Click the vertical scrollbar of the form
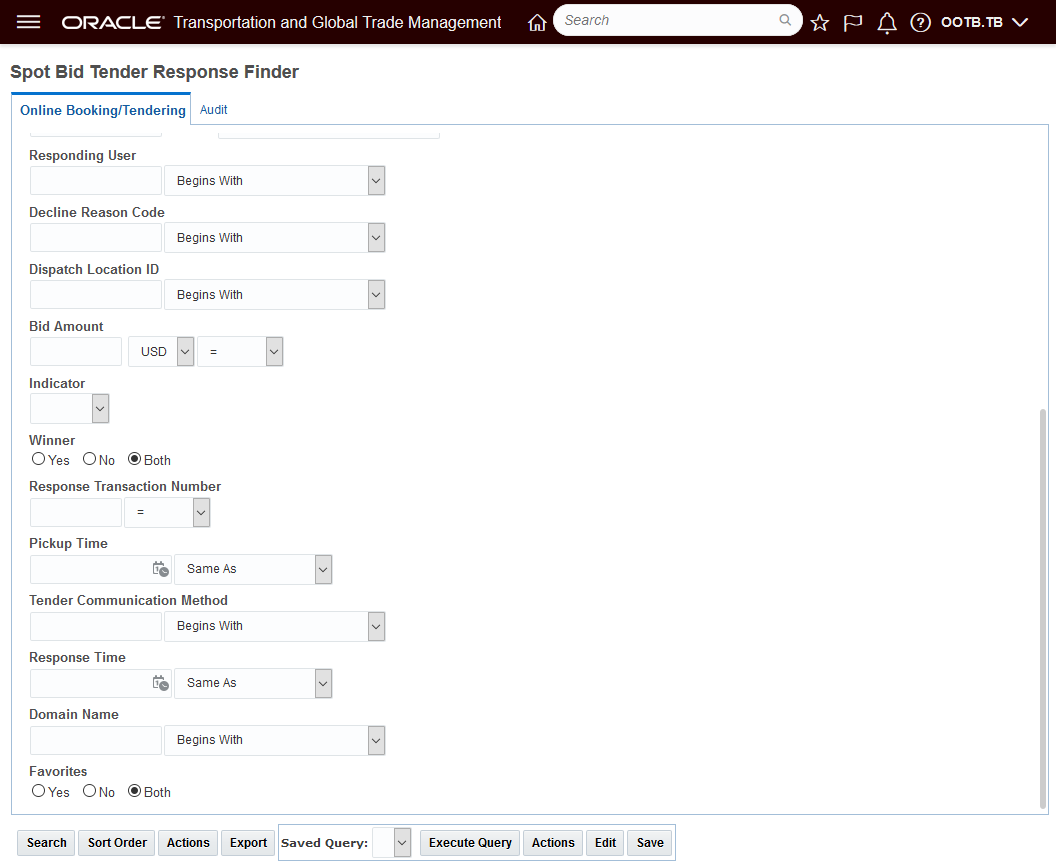Screen dimensions: 1056x865 tap(1043, 608)
